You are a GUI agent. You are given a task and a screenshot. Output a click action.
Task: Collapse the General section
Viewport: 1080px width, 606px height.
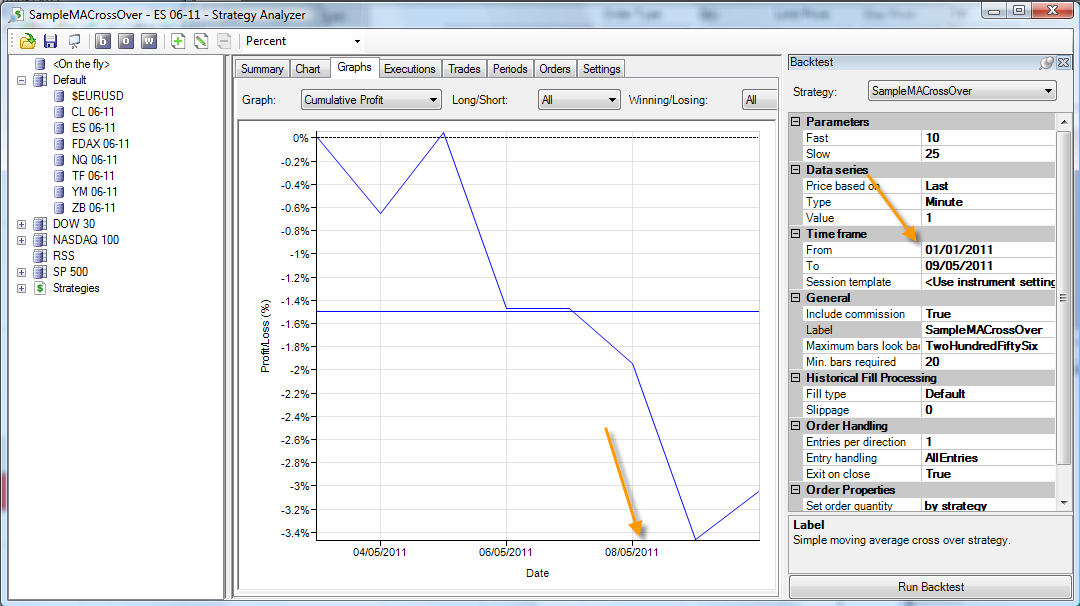[796, 297]
